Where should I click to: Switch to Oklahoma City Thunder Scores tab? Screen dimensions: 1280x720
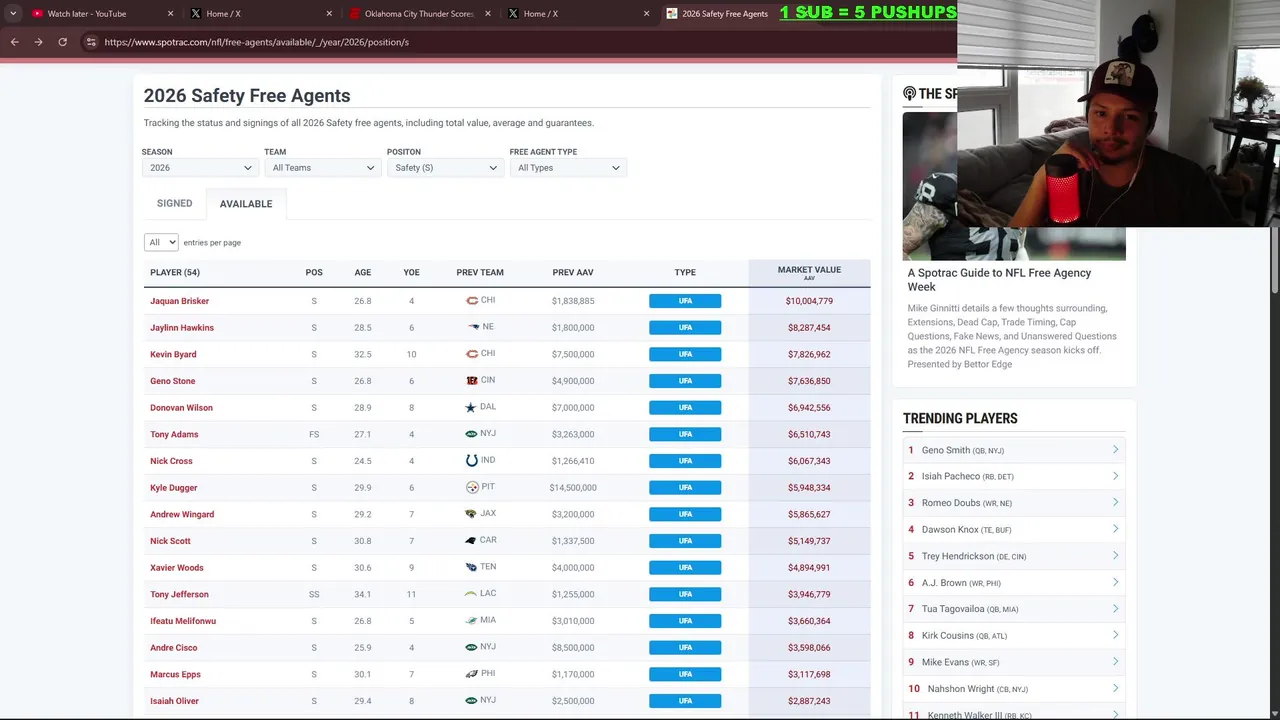point(419,14)
